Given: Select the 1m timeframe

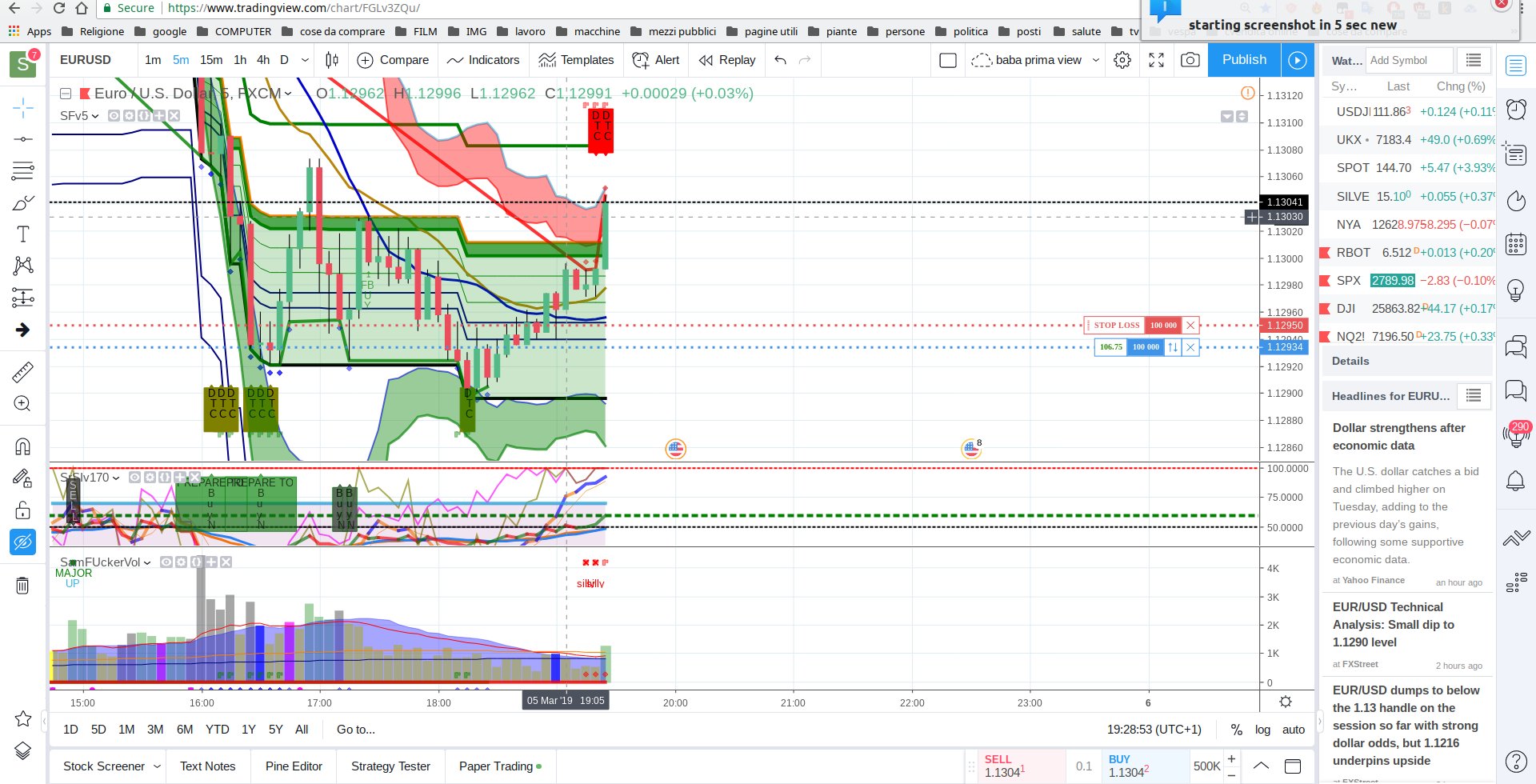Looking at the screenshot, I should click(x=153, y=60).
